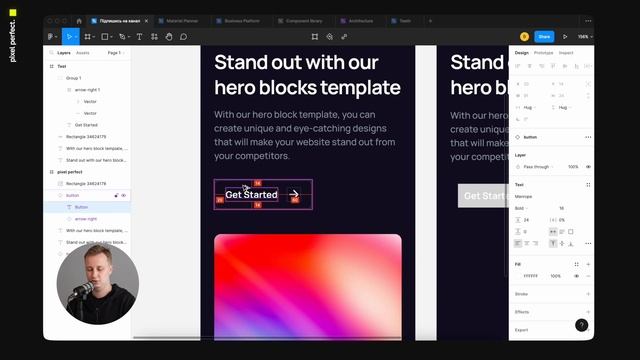
Task: Select the Hand tool
Action: pos(169,37)
